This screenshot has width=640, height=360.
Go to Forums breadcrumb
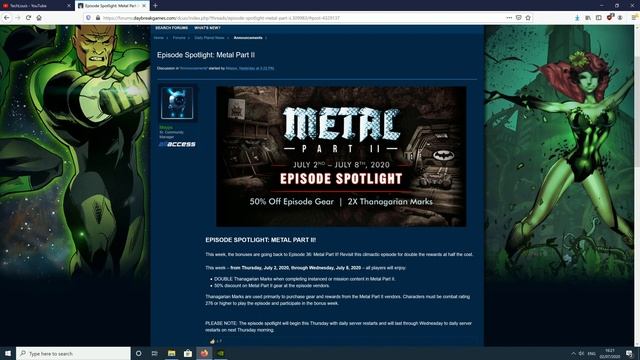pos(179,38)
